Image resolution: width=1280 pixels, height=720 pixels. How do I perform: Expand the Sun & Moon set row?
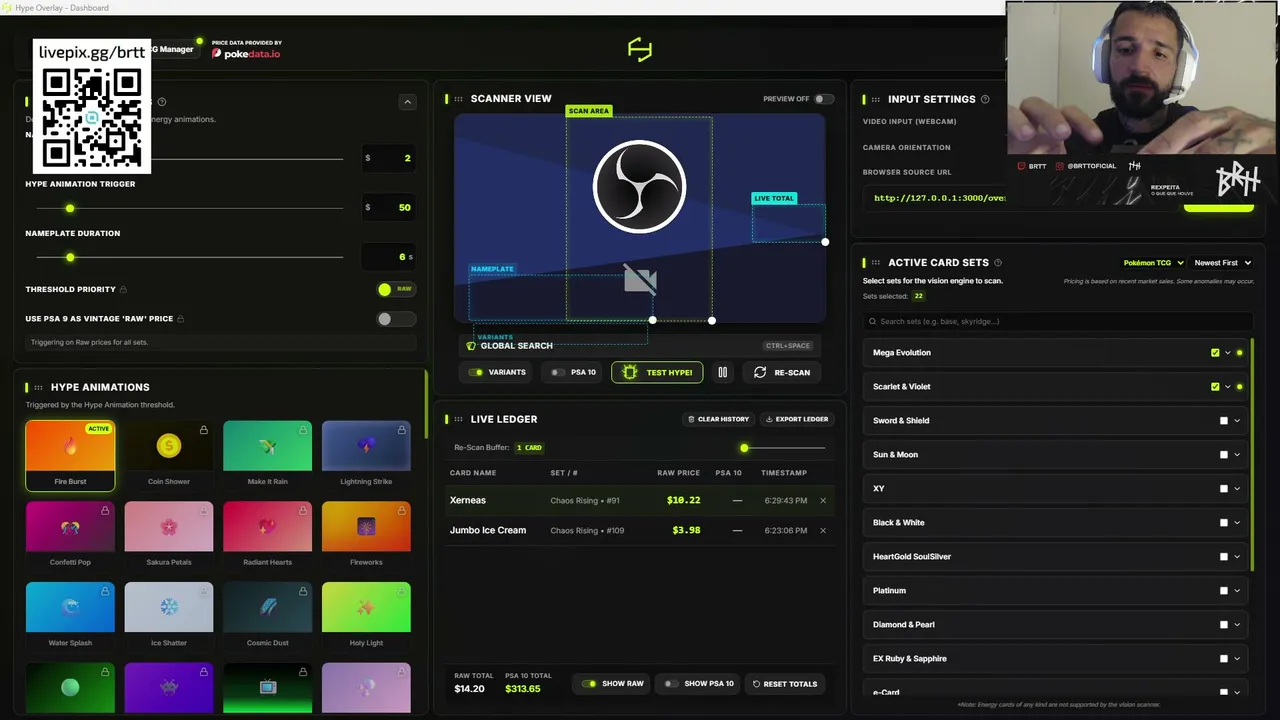(x=1237, y=455)
